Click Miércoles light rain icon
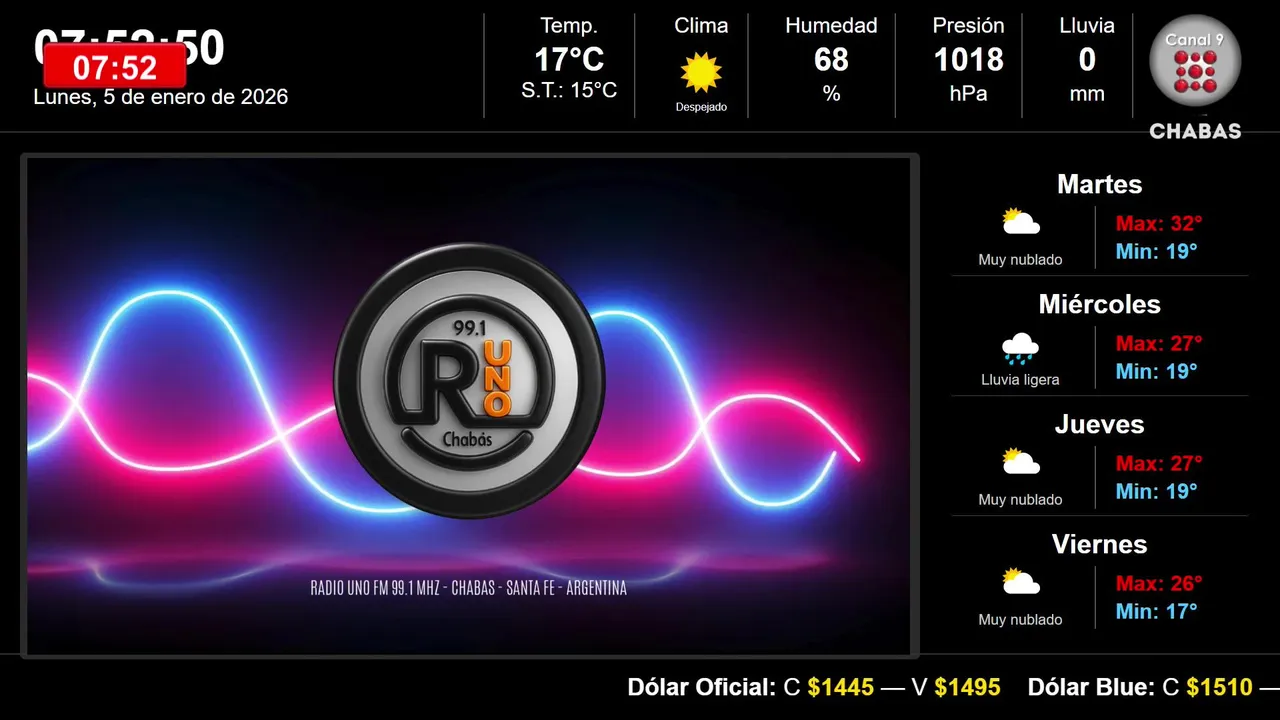 tap(1020, 347)
